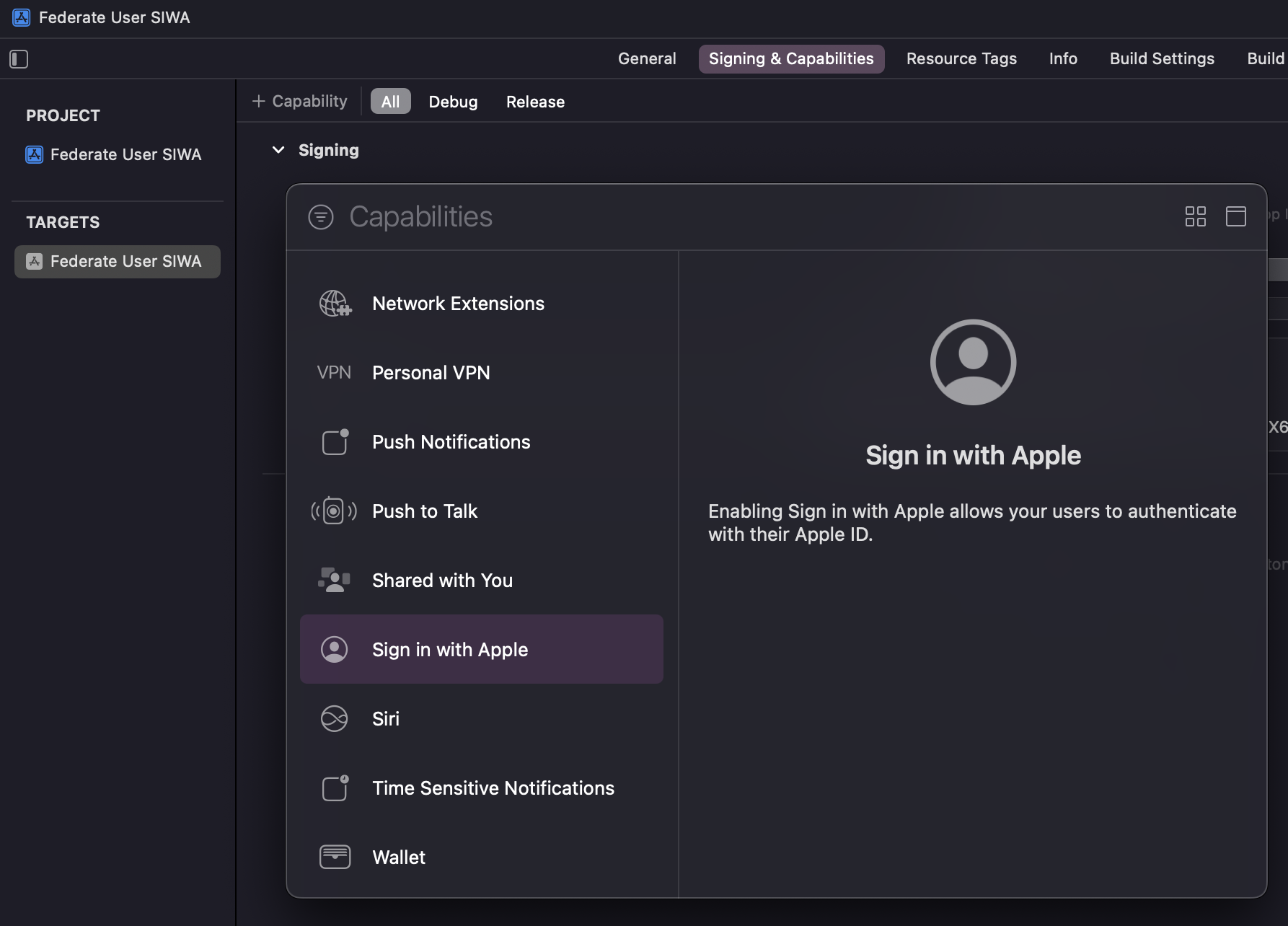
Task: Switch to the Release segment
Action: [x=534, y=101]
